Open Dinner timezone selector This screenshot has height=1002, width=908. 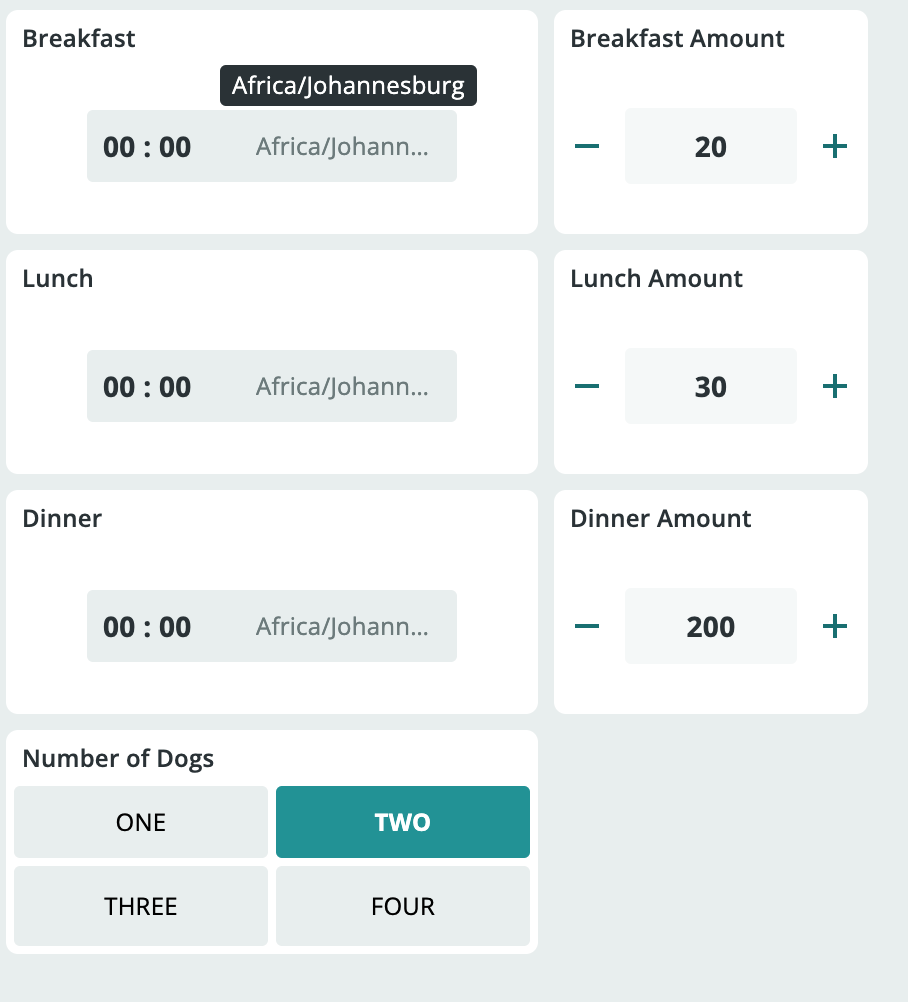(x=342, y=627)
